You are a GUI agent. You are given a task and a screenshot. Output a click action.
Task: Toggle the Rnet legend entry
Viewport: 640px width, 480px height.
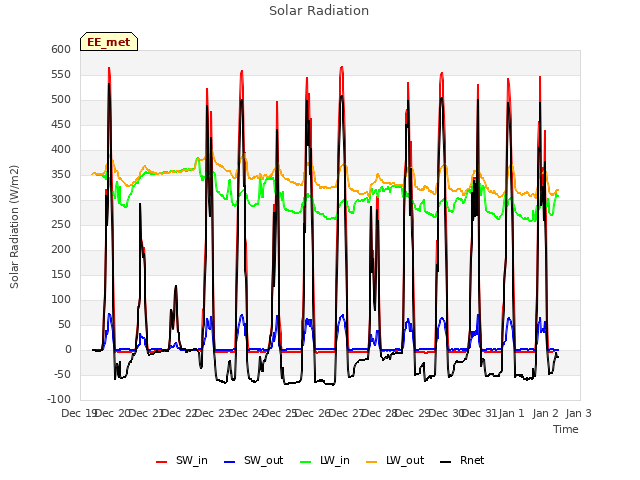click(x=462, y=460)
